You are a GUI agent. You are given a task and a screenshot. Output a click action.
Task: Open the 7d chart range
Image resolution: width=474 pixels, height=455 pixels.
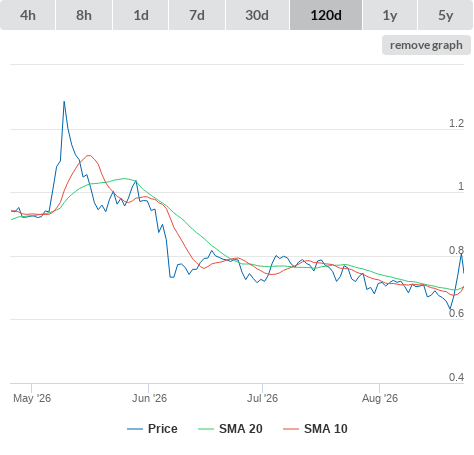pyautogui.click(x=197, y=15)
